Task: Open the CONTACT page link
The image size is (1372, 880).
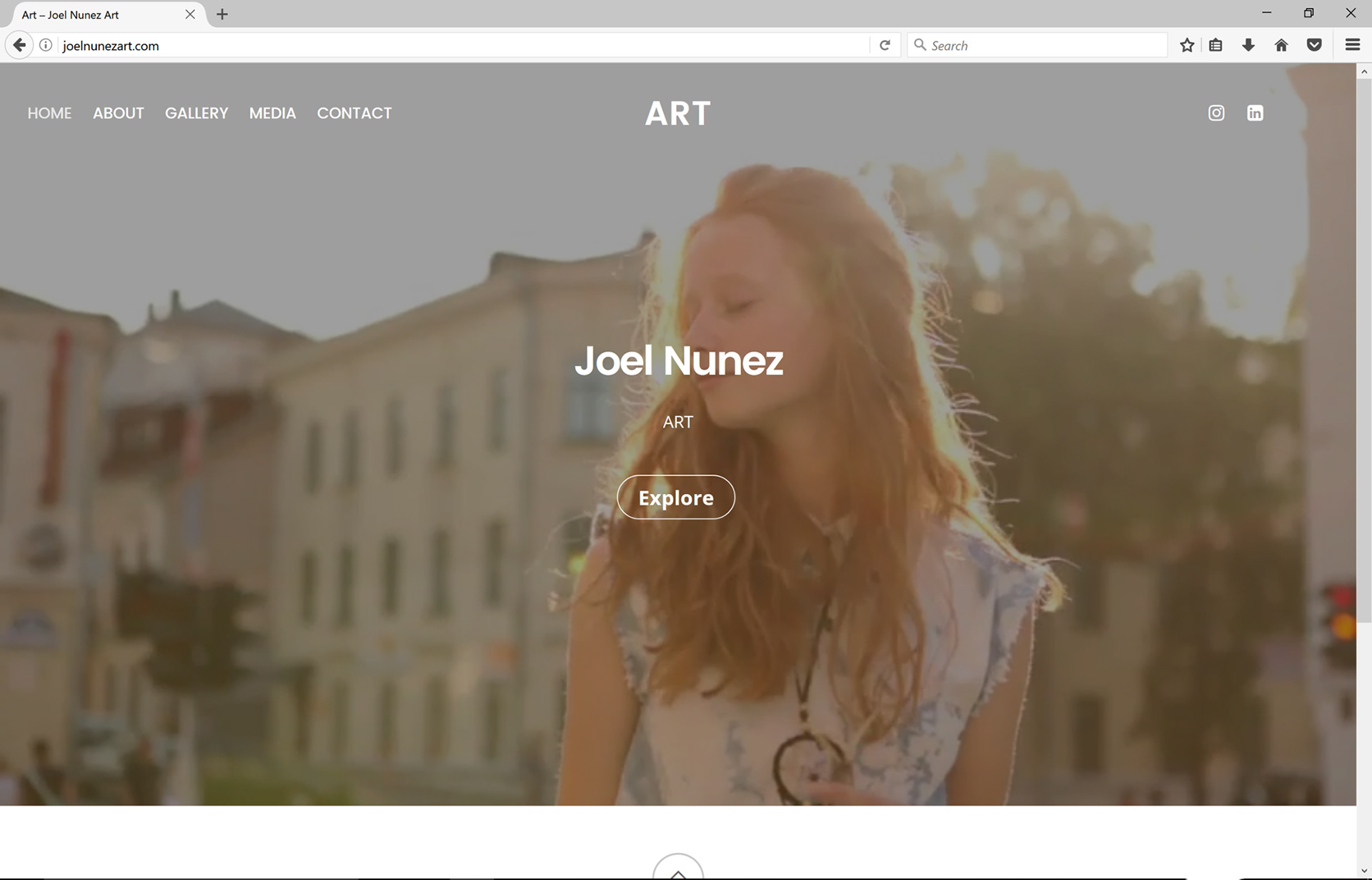Action: click(354, 113)
